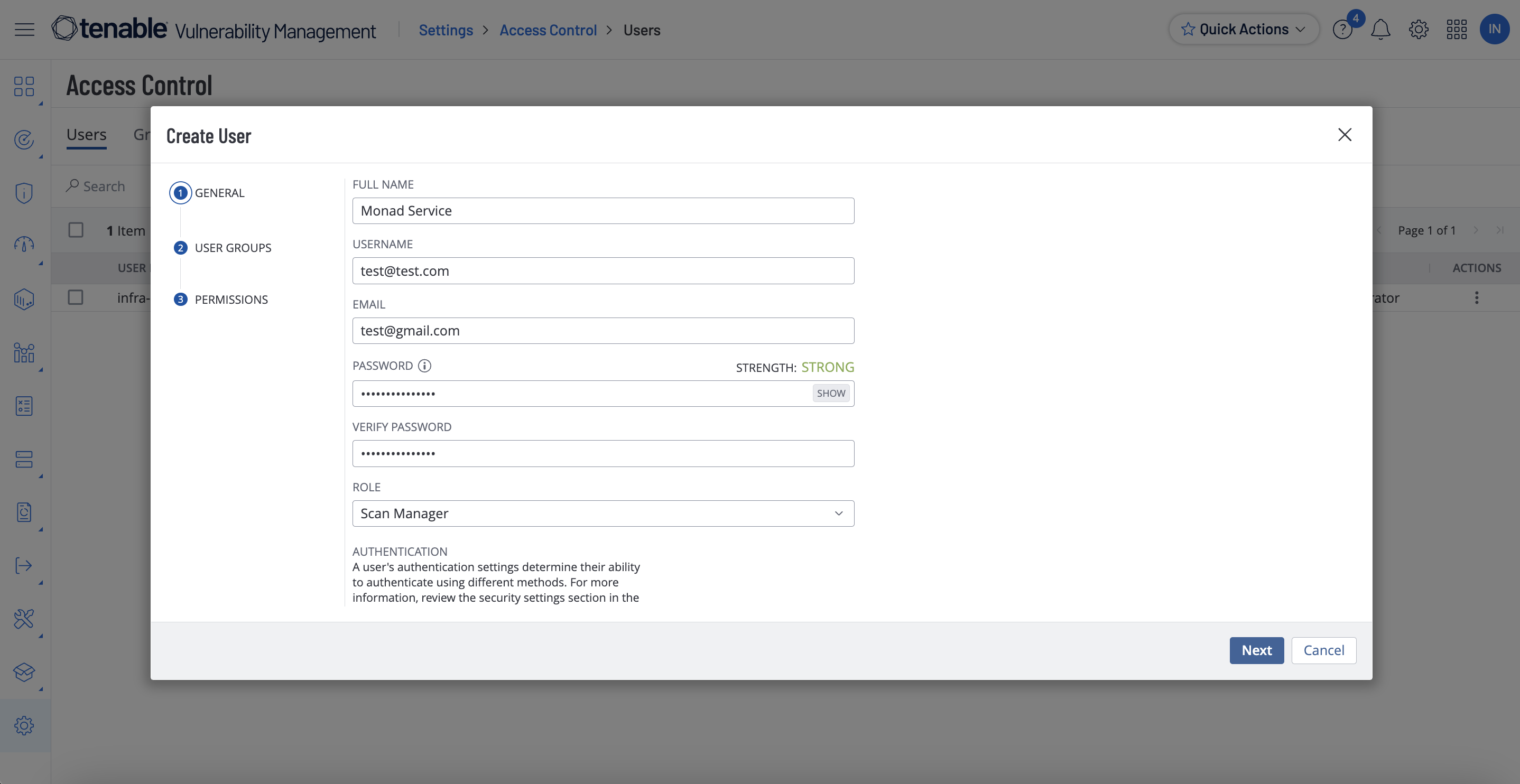This screenshot has height=784, width=1520.
Task: Click the dashboards icon in left sidebar
Action: [x=24, y=86]
